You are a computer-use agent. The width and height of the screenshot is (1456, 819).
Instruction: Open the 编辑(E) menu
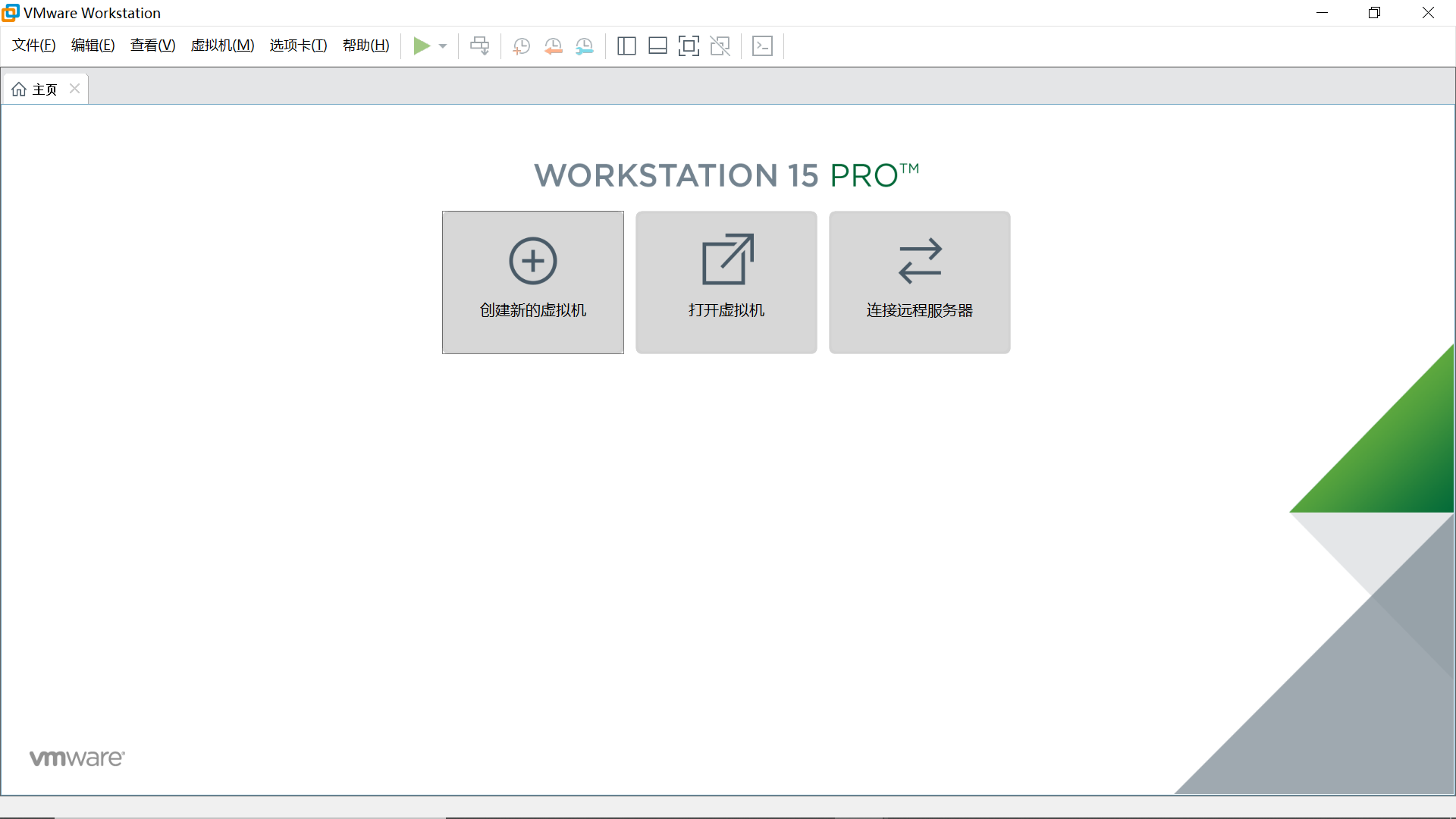pos(93,45)
